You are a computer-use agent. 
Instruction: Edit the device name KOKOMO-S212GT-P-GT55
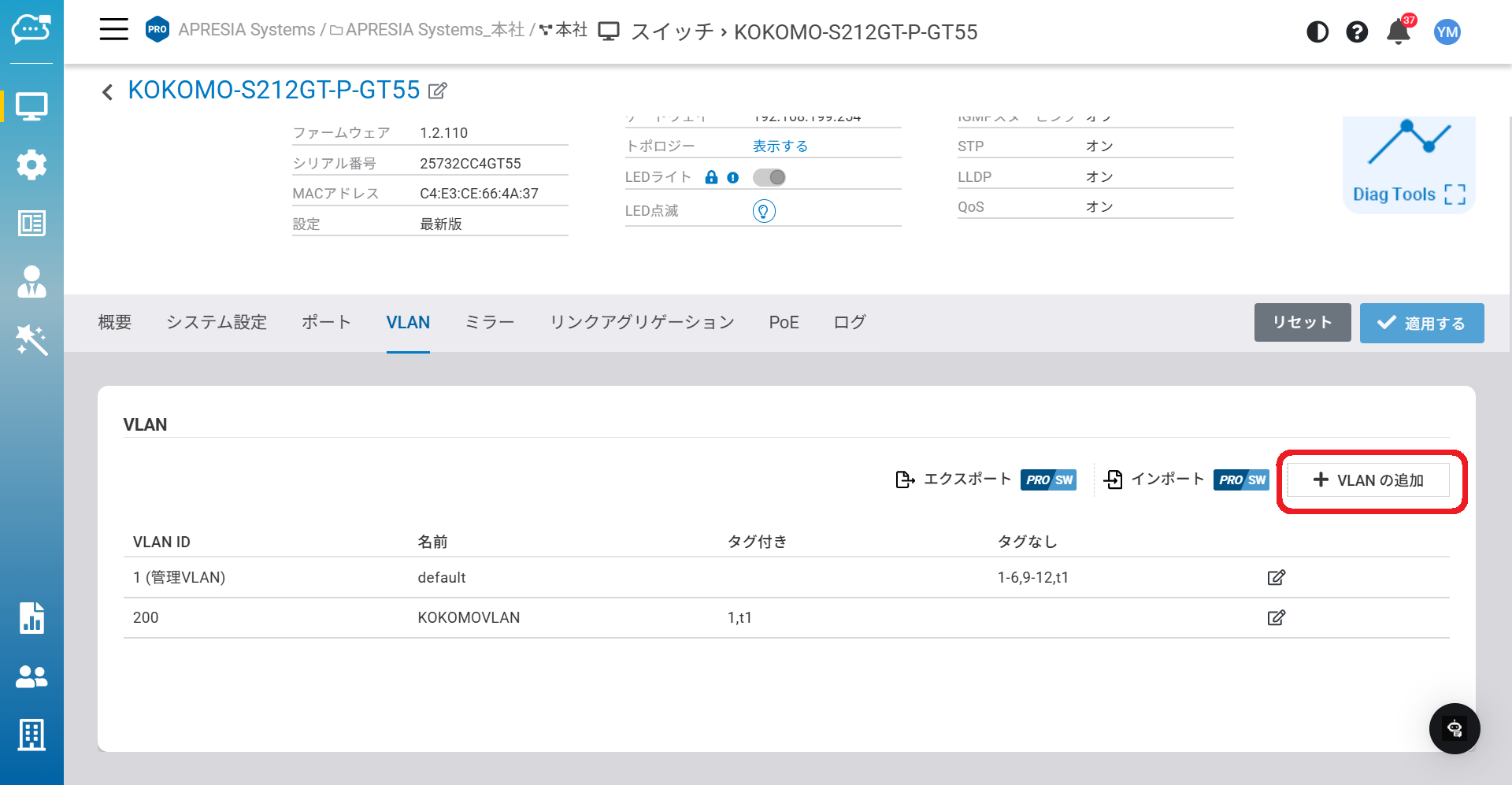tap(438, 91)
